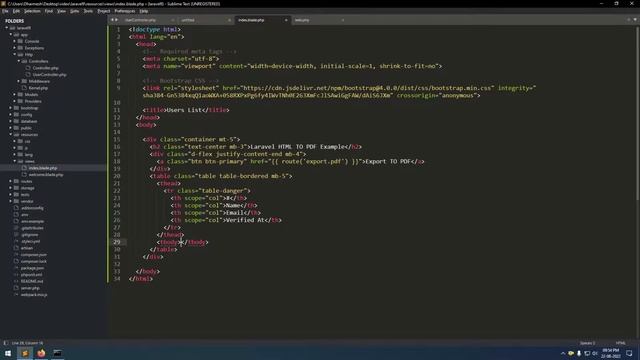This screenshot has width=640, height=360.
Task: Open the Goto menu
Action: tap(74, 11)
